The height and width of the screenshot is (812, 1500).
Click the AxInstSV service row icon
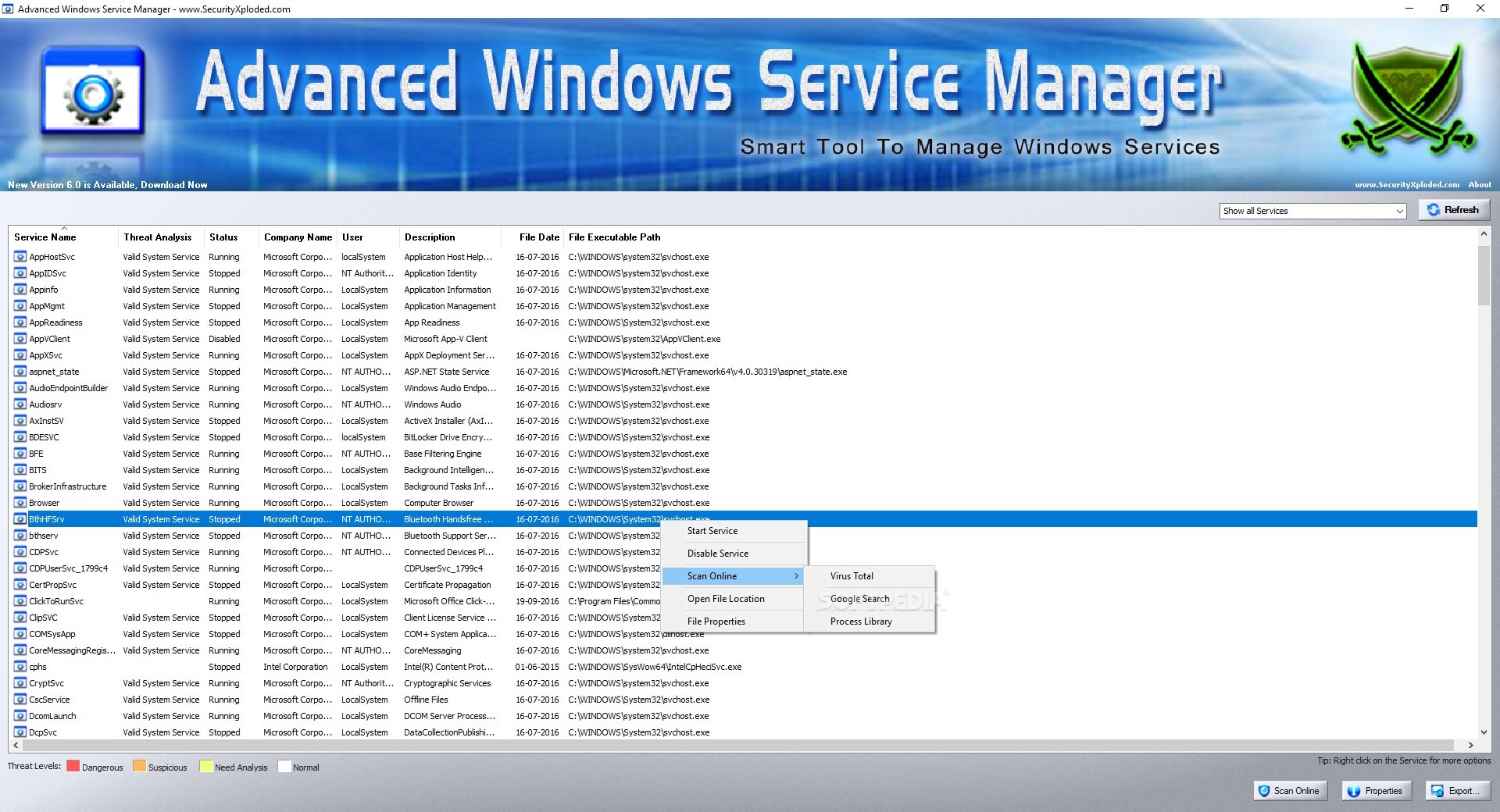pos(20,421)
